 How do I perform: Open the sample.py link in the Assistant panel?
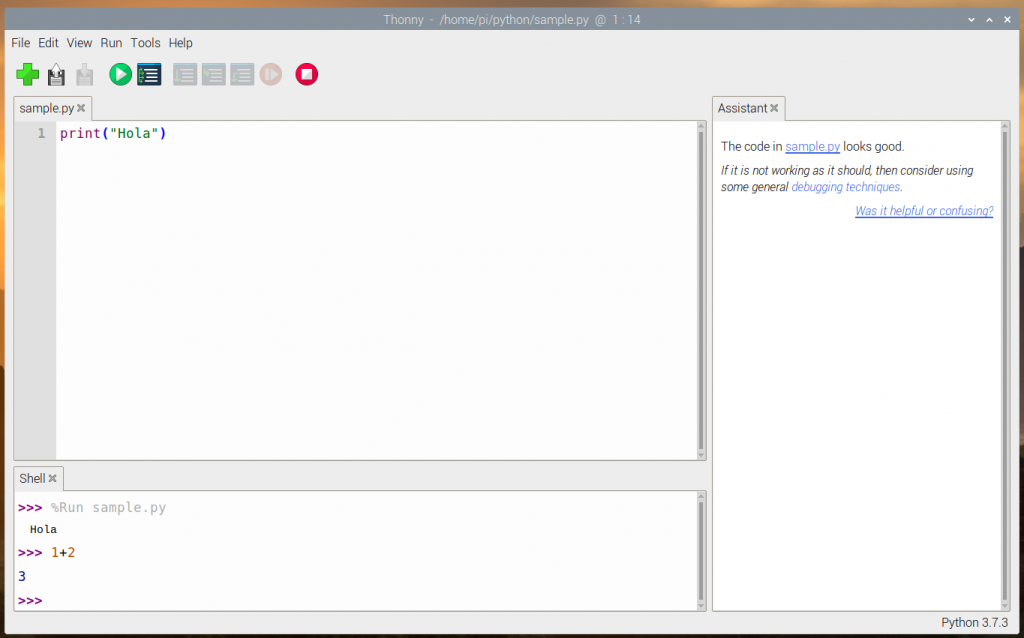click(x=812, y=146)
